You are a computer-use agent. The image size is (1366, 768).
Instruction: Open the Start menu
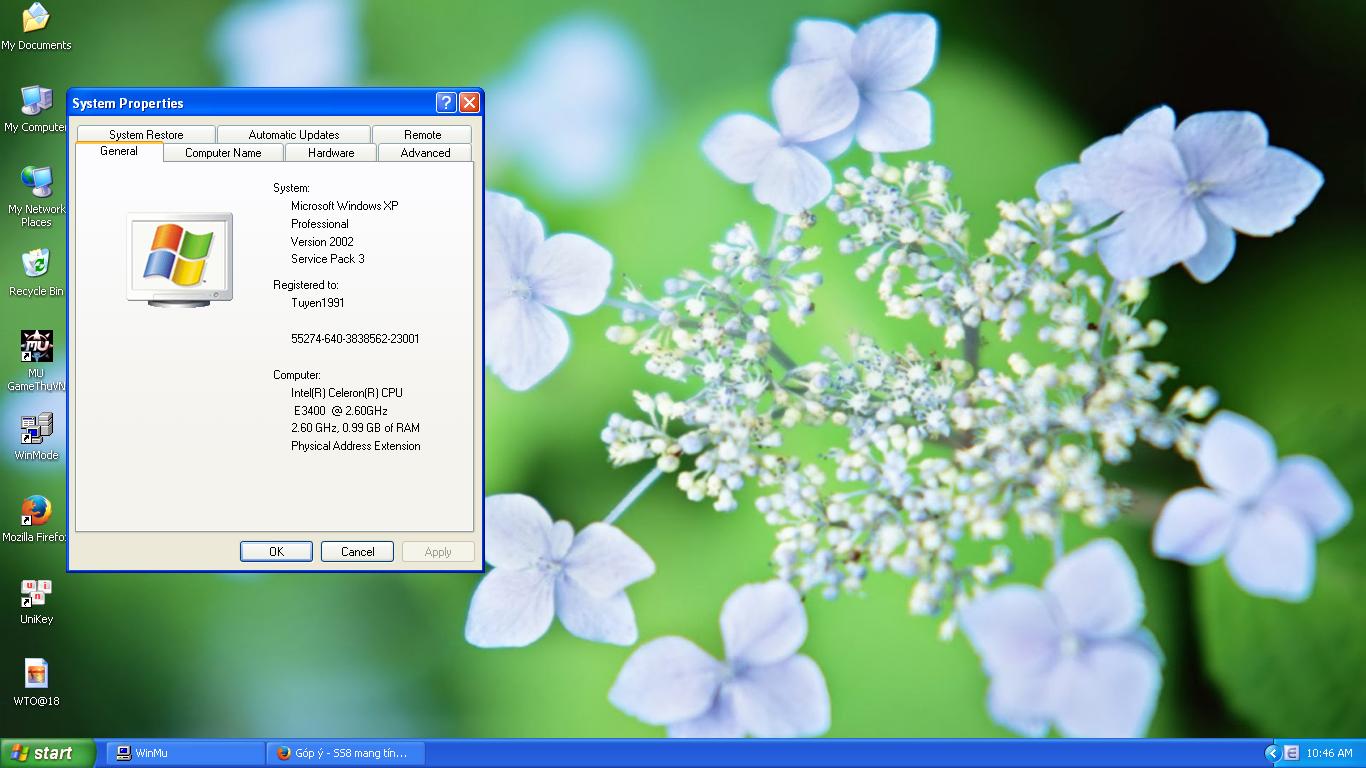(48, 753)
